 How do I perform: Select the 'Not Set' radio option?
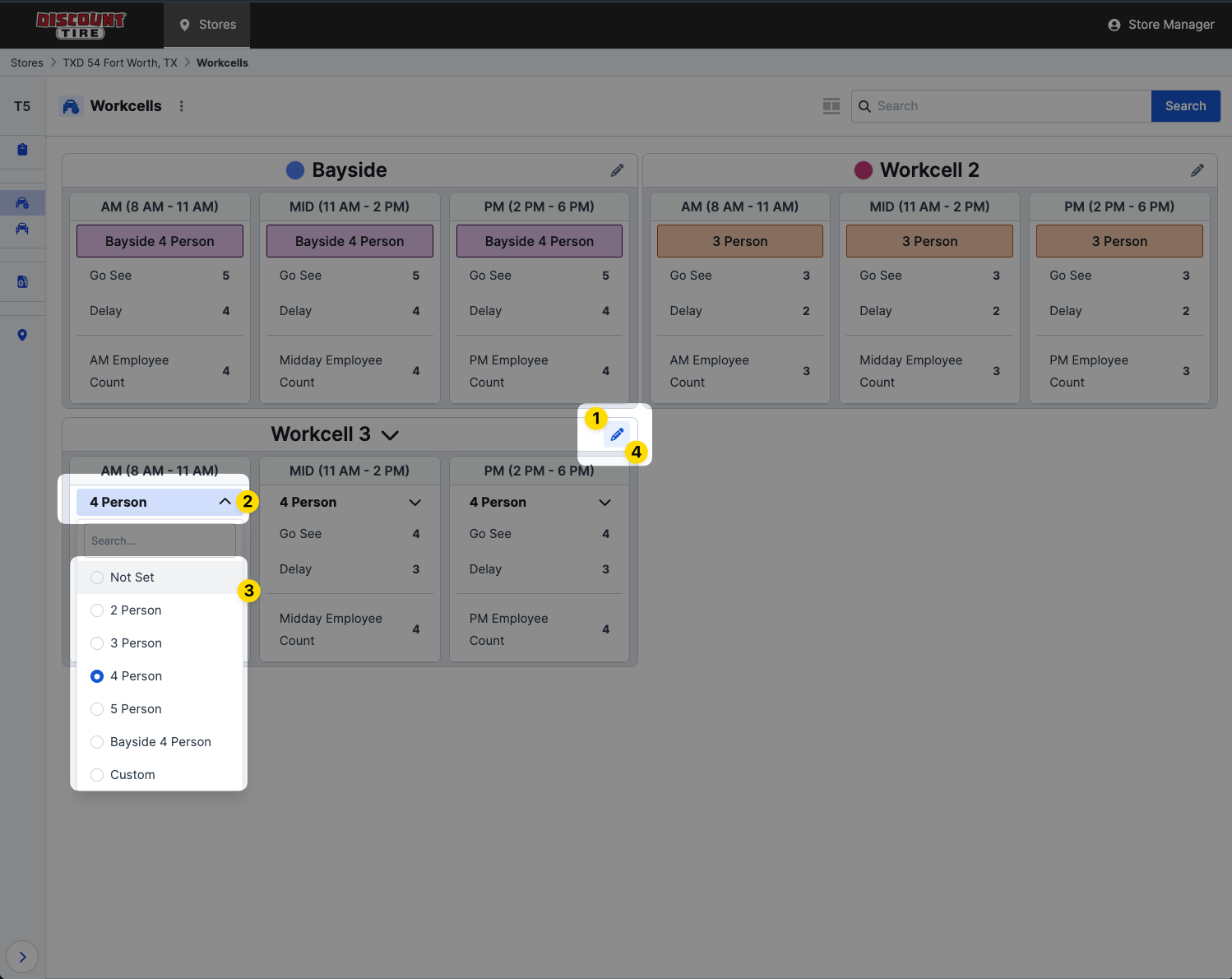click(97, 578)
